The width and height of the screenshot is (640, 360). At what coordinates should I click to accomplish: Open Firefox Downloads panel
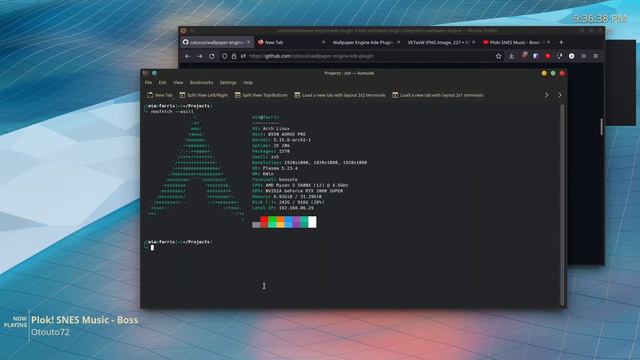(x=511, y=56)
